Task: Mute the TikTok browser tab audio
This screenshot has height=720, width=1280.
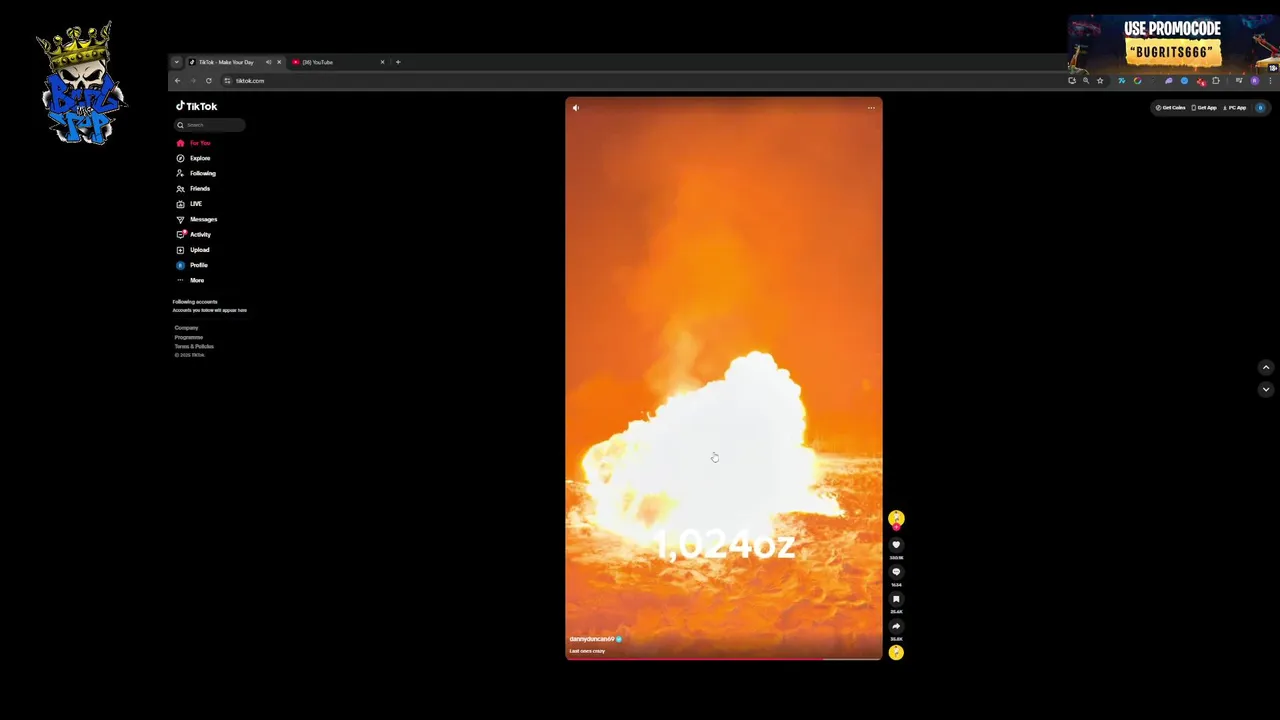Action: (268, 62)
